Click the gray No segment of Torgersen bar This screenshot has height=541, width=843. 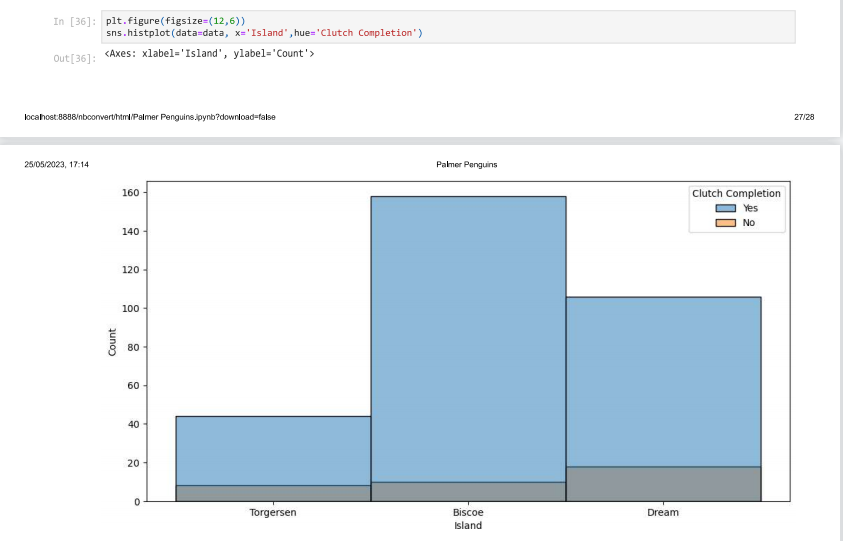tap(273, 493)
